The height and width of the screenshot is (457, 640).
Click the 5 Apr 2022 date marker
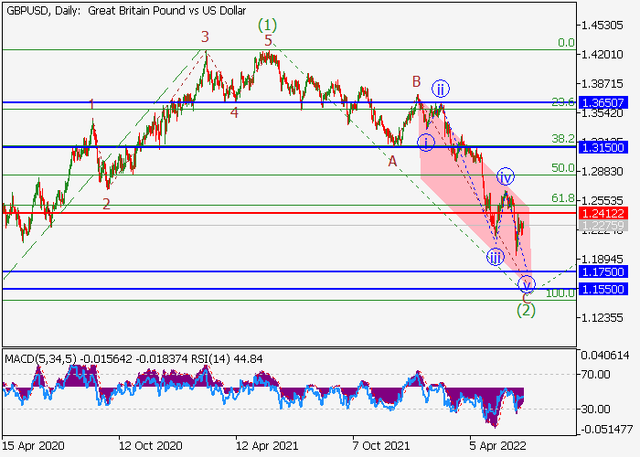point(500,438)
